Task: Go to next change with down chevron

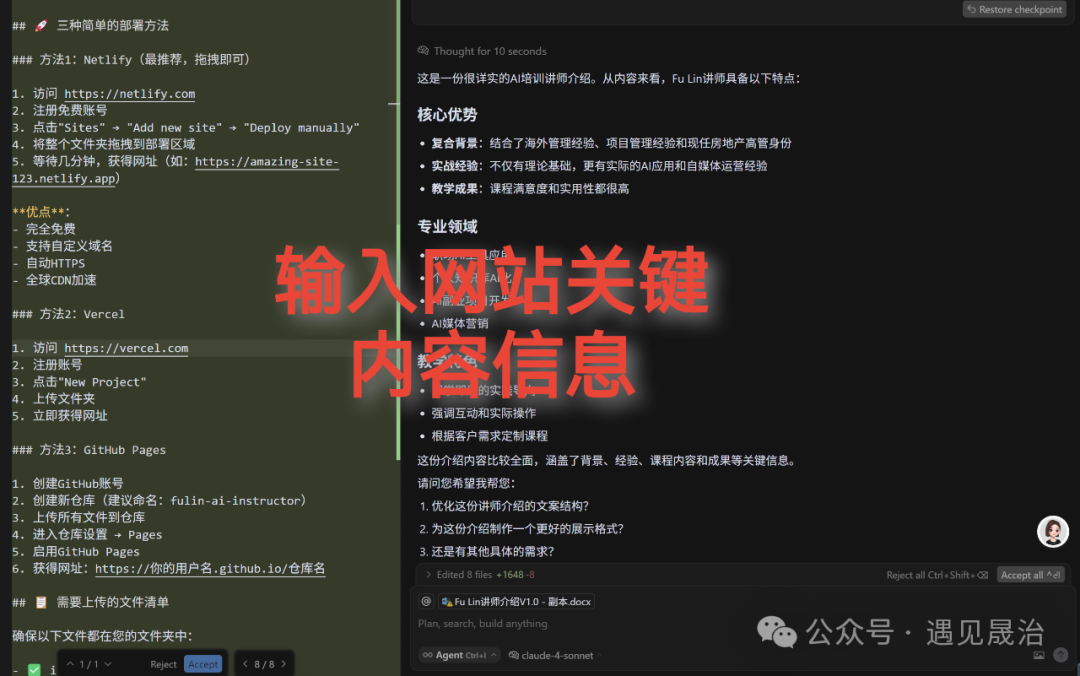Action: point(108,664)
